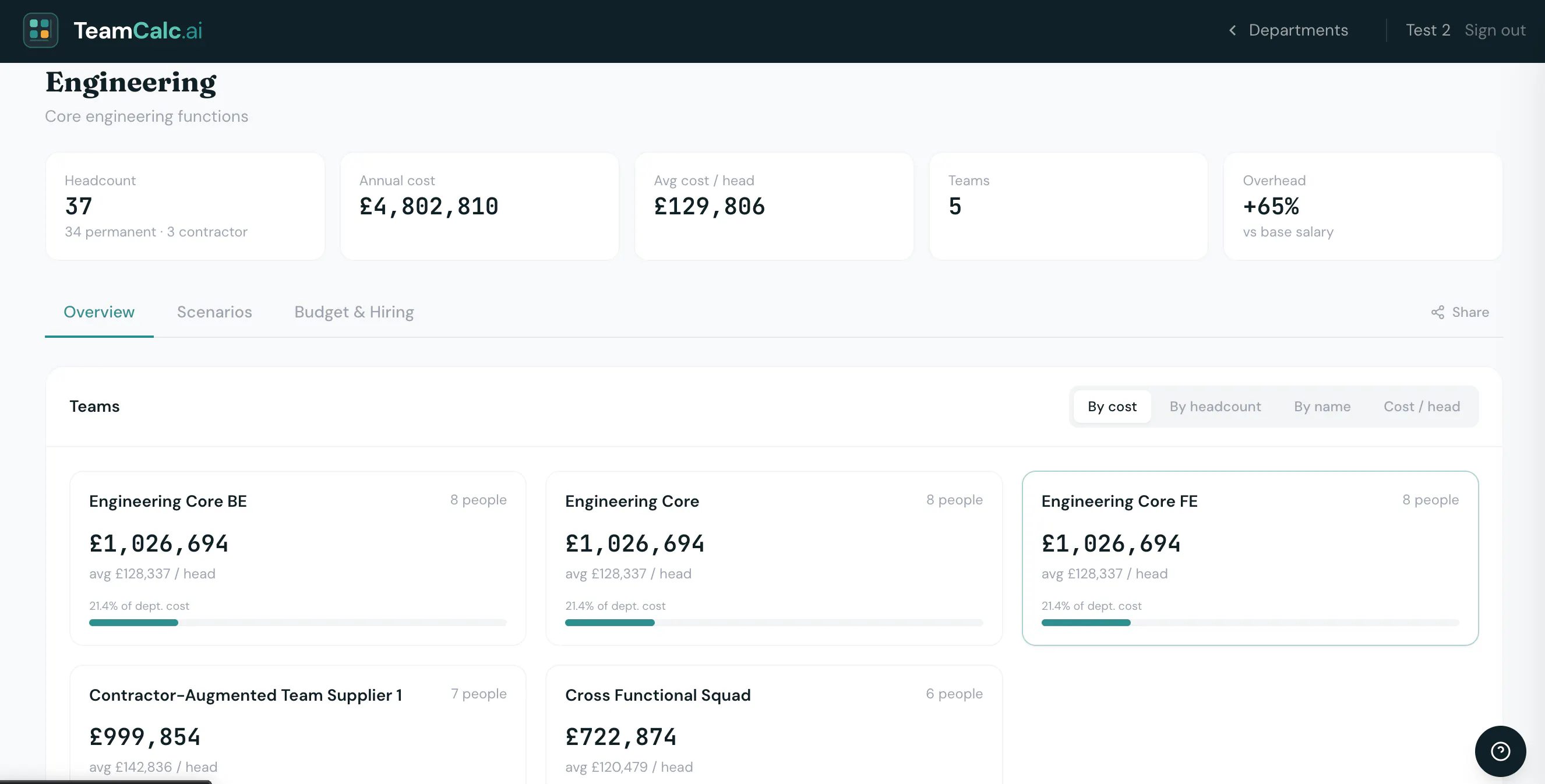Click the Annual cost £4,802,810 card

tap(479, 206)
